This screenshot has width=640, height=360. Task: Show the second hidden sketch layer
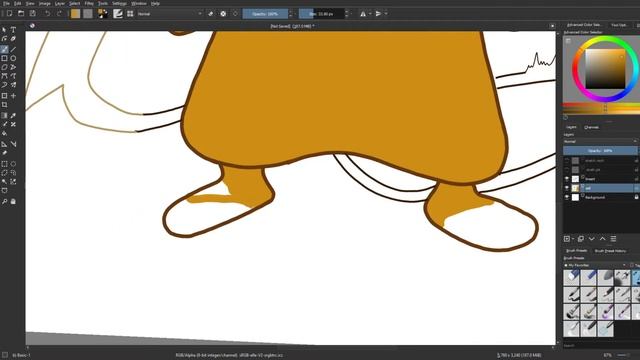[567, 169]
